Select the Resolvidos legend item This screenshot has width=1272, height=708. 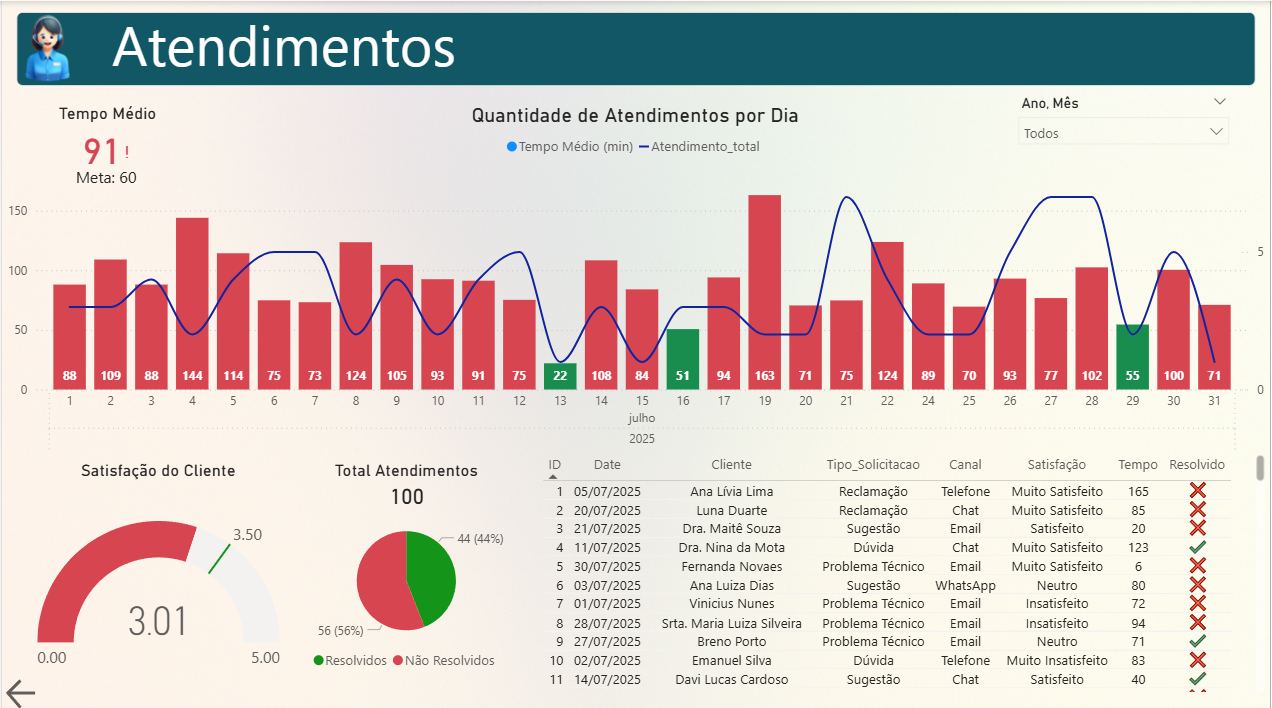tap(349, 661)
